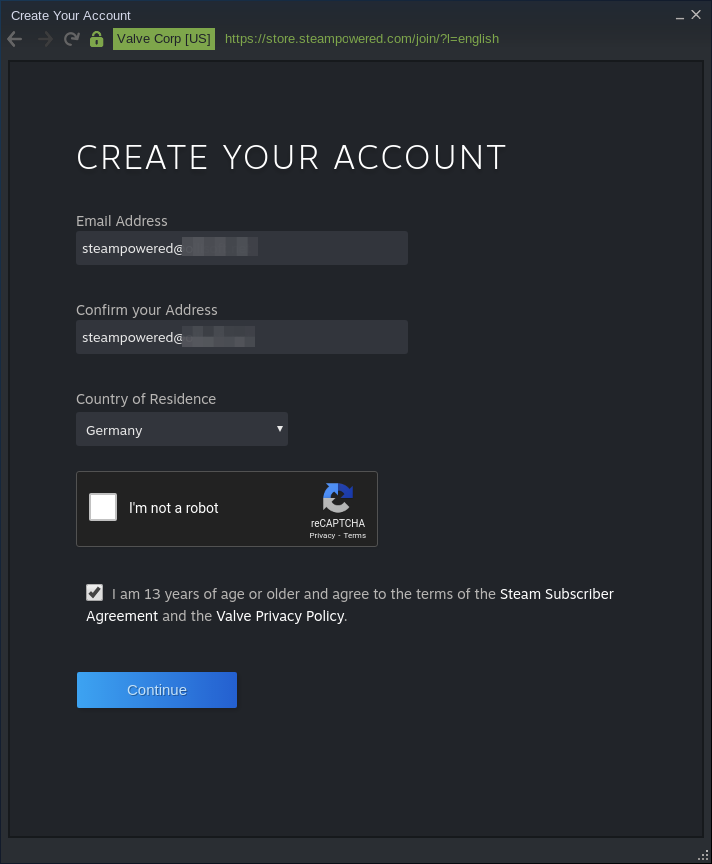This screenshot has width=712, height=864.
Task: Focus the Email Address input field
Action: 242,248
